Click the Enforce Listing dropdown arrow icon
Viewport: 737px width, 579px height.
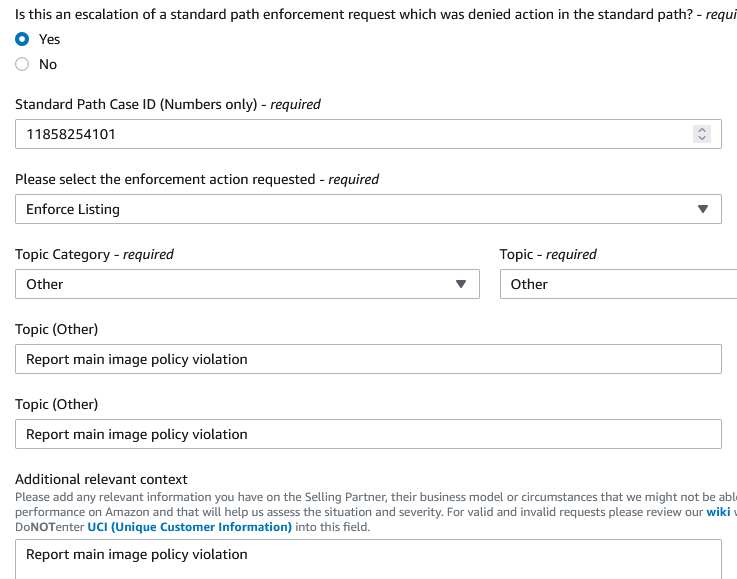pos(702,209)
